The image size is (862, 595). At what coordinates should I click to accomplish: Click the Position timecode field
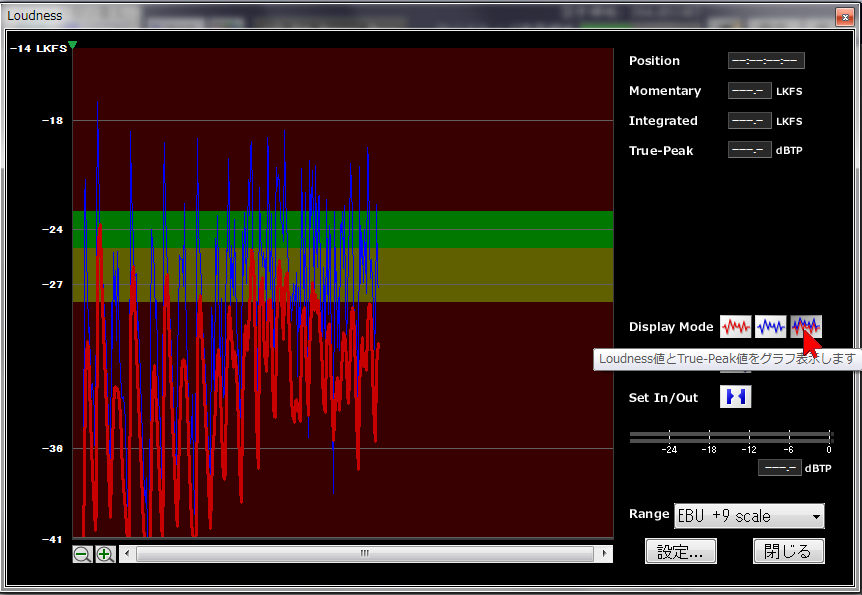click(766, 61)
